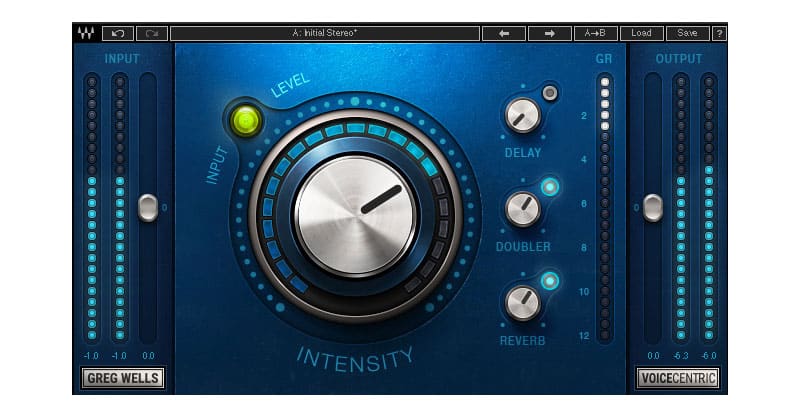Click the DELAY label

(522, 153)
